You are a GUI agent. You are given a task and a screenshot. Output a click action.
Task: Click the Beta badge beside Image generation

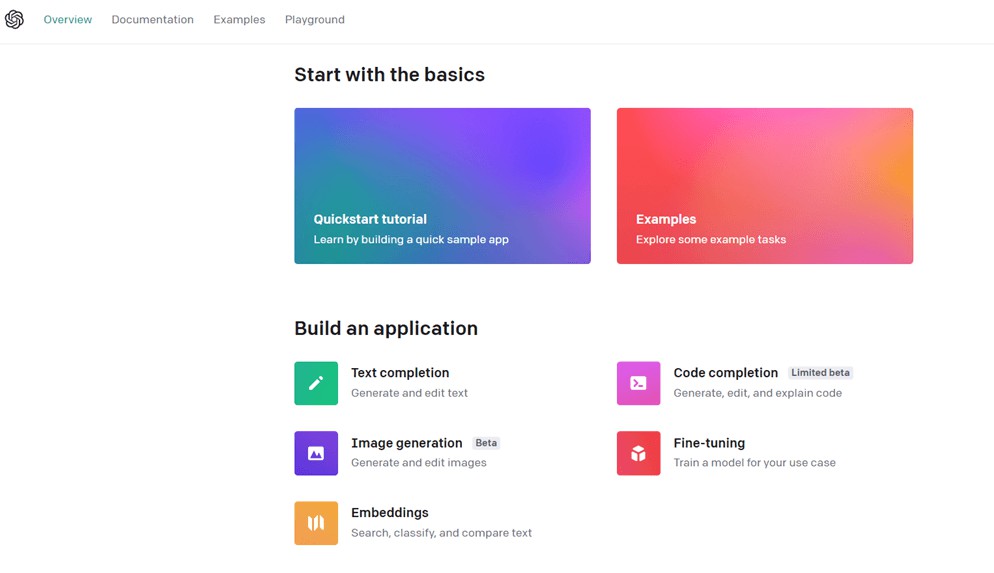(486, 443)
